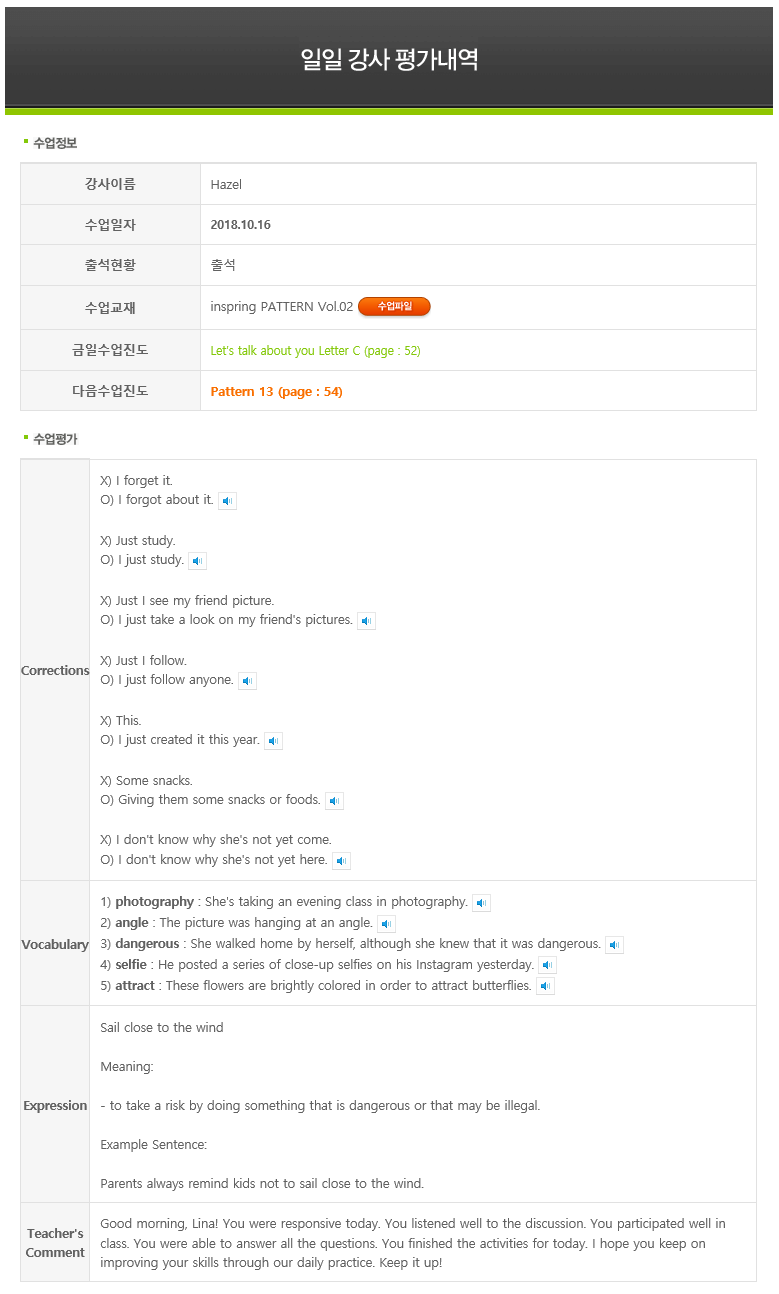The width and height of the screenshot is (779, 1294).
Task: Click the 일일 강사 평가내역 header title
Action: click(390, 59)
